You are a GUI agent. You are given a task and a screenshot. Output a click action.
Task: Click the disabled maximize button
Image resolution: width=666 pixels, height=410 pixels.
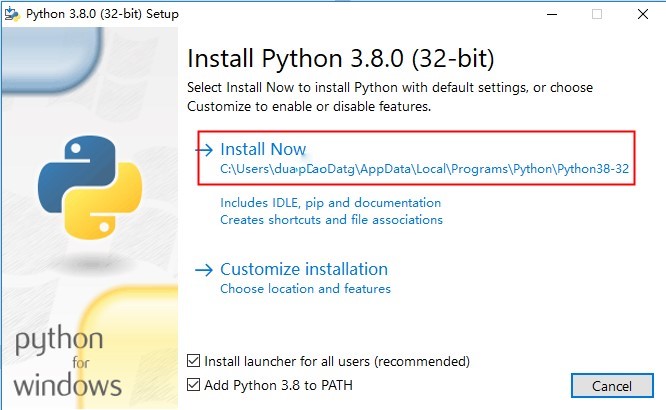pyautogui.click(x=597, y=14)
